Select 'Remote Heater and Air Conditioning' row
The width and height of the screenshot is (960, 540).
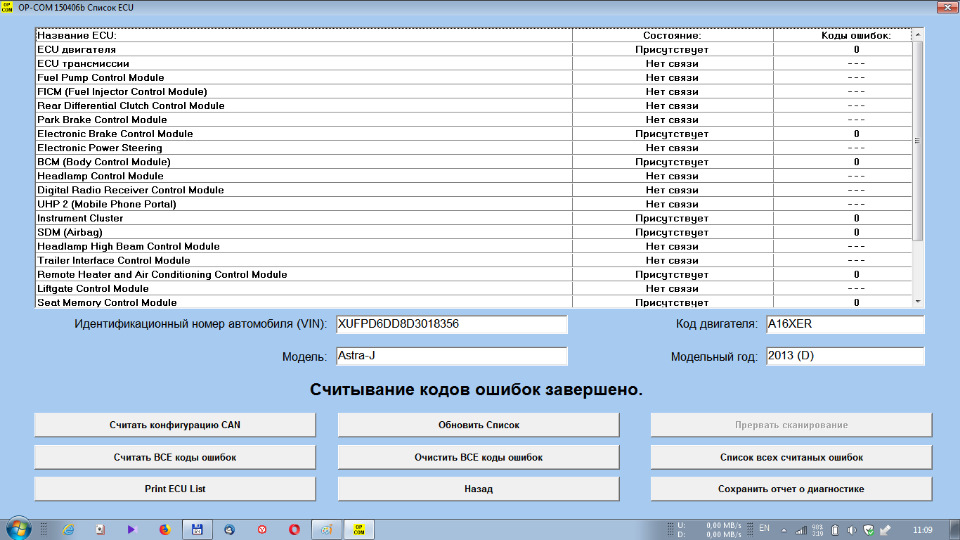tap(474, 275)
